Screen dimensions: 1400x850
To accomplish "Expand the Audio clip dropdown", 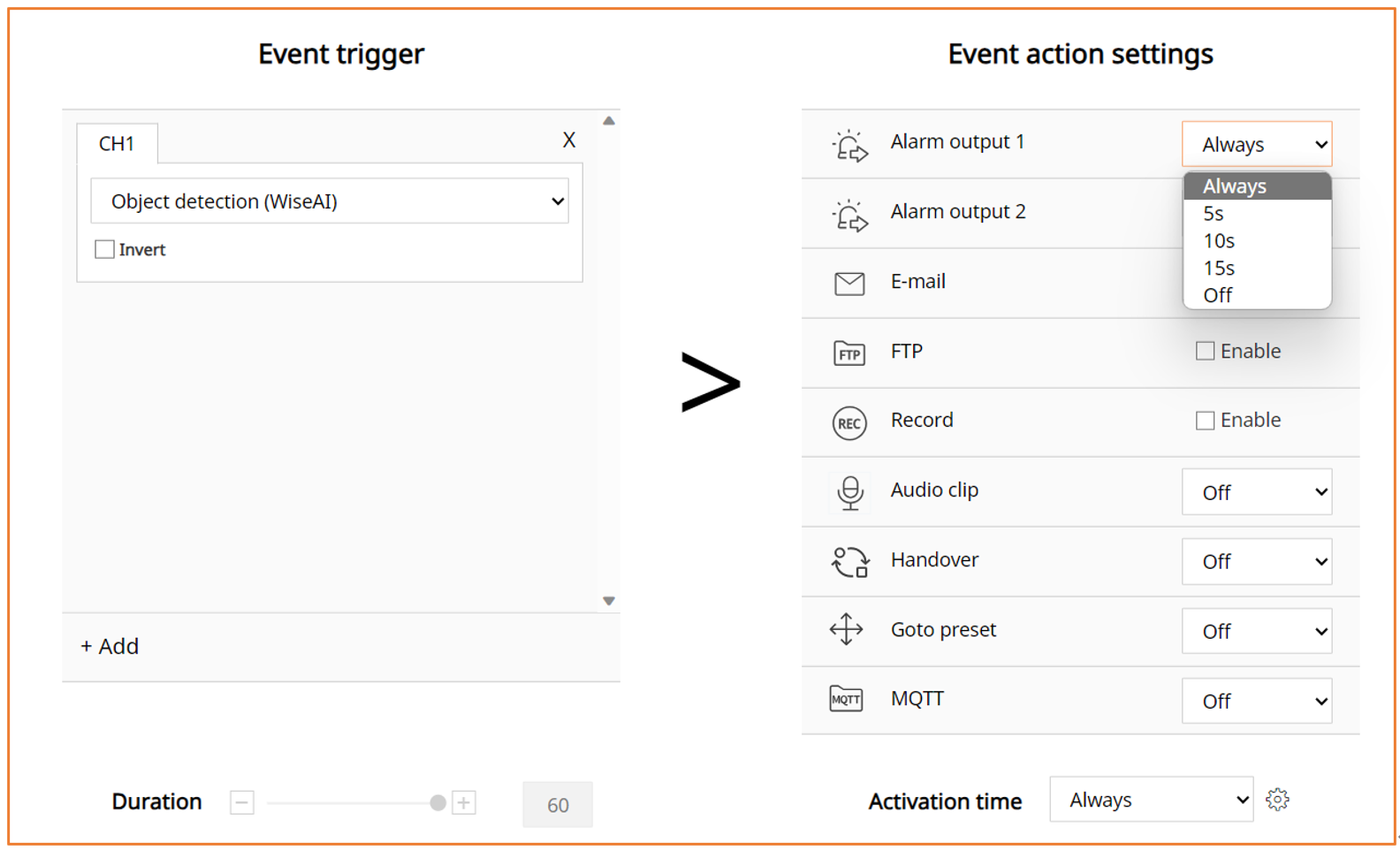I will pyautogui.click(x=1256, y=492).
